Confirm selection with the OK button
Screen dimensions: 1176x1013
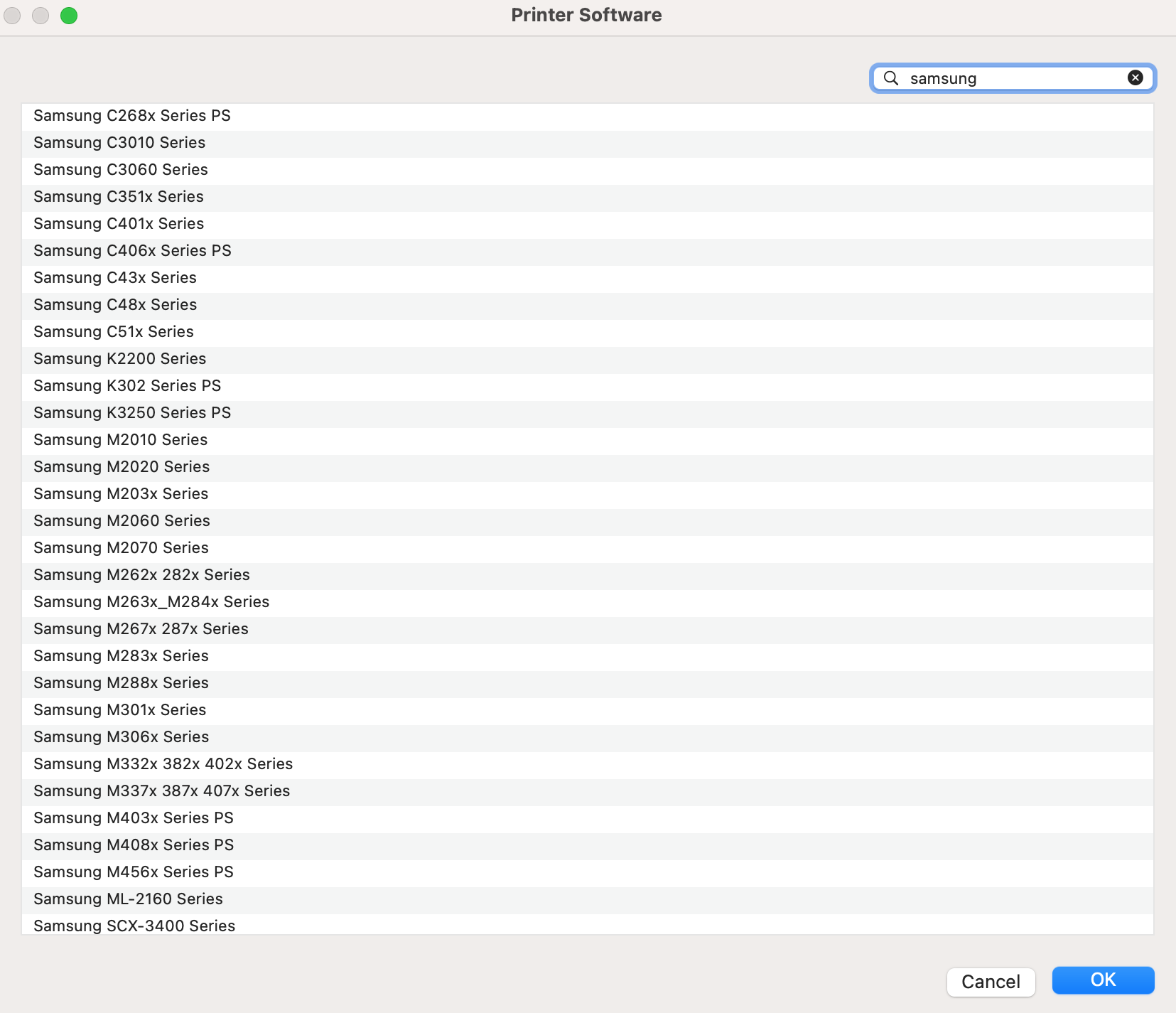(x=1103, y=980)
